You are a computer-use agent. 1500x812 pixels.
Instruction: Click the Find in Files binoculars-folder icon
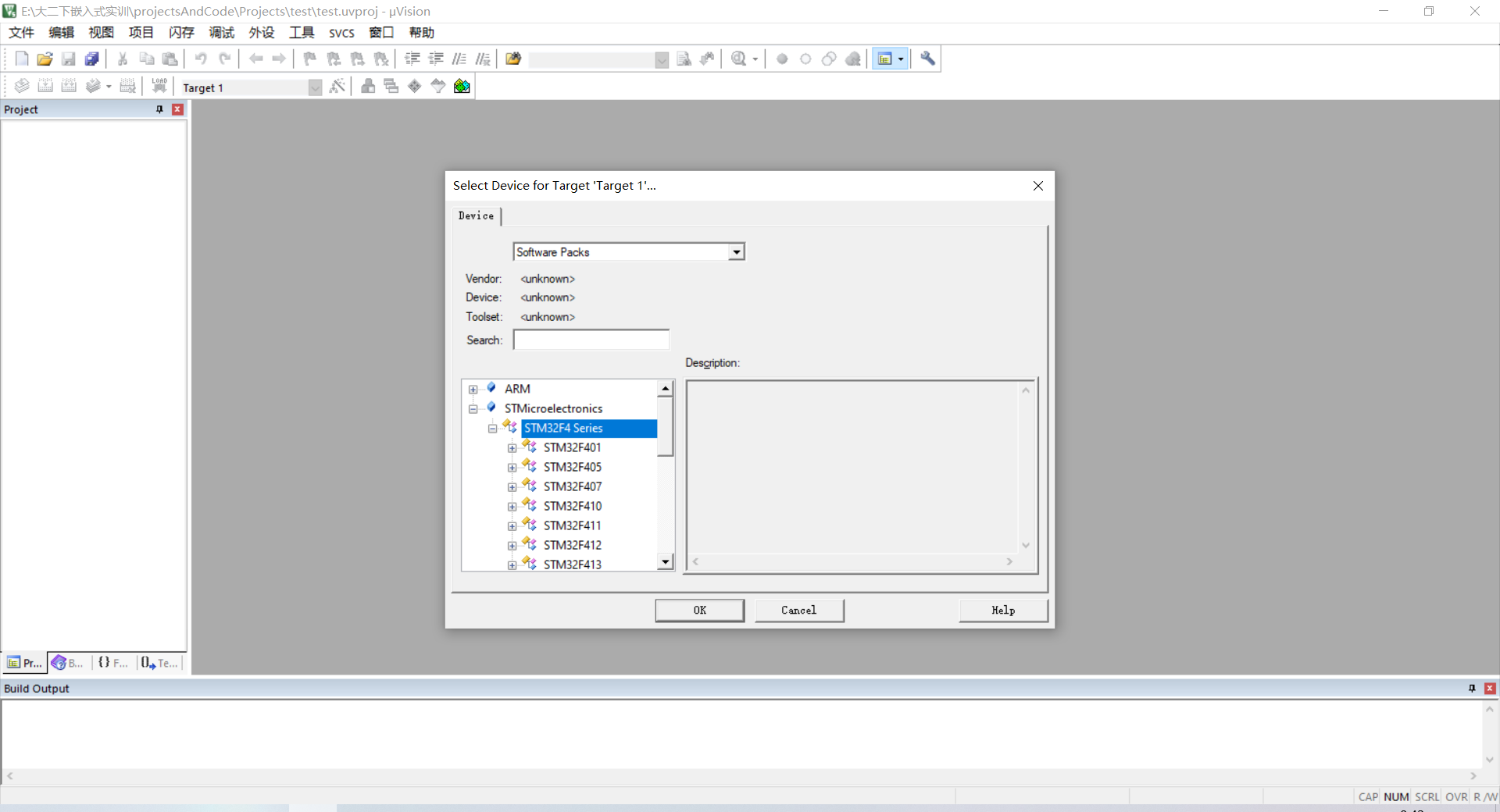click(x=513, y=59)
